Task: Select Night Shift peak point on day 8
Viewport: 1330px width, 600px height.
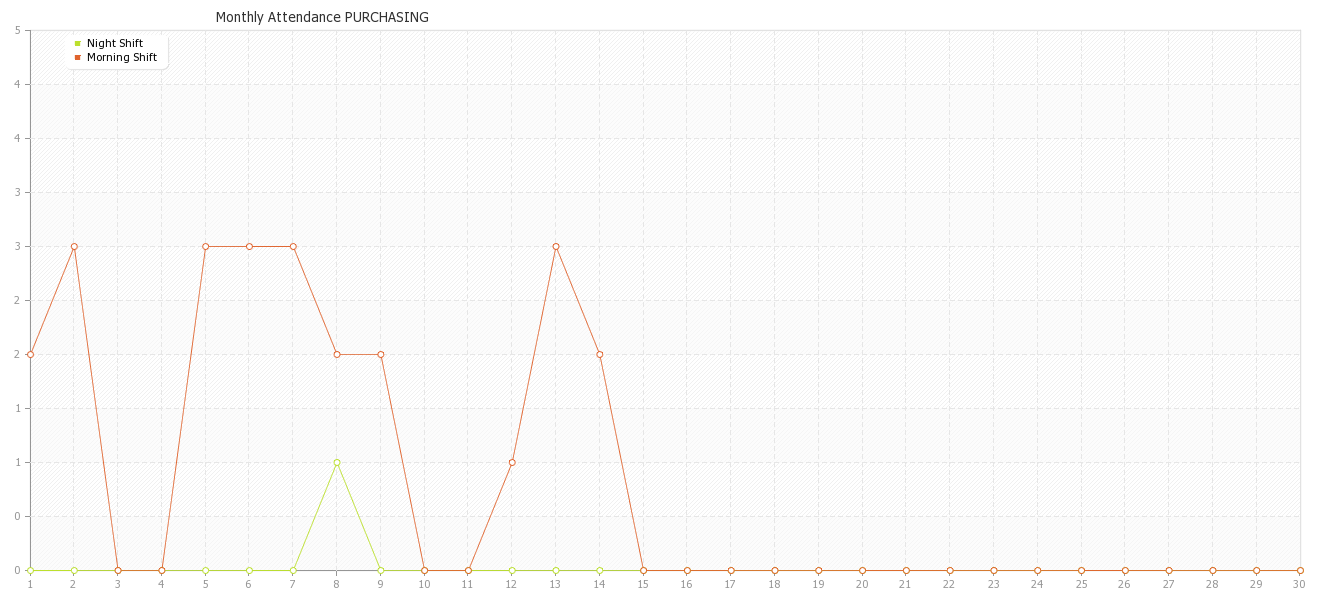Action: click(x=337, y=462)
